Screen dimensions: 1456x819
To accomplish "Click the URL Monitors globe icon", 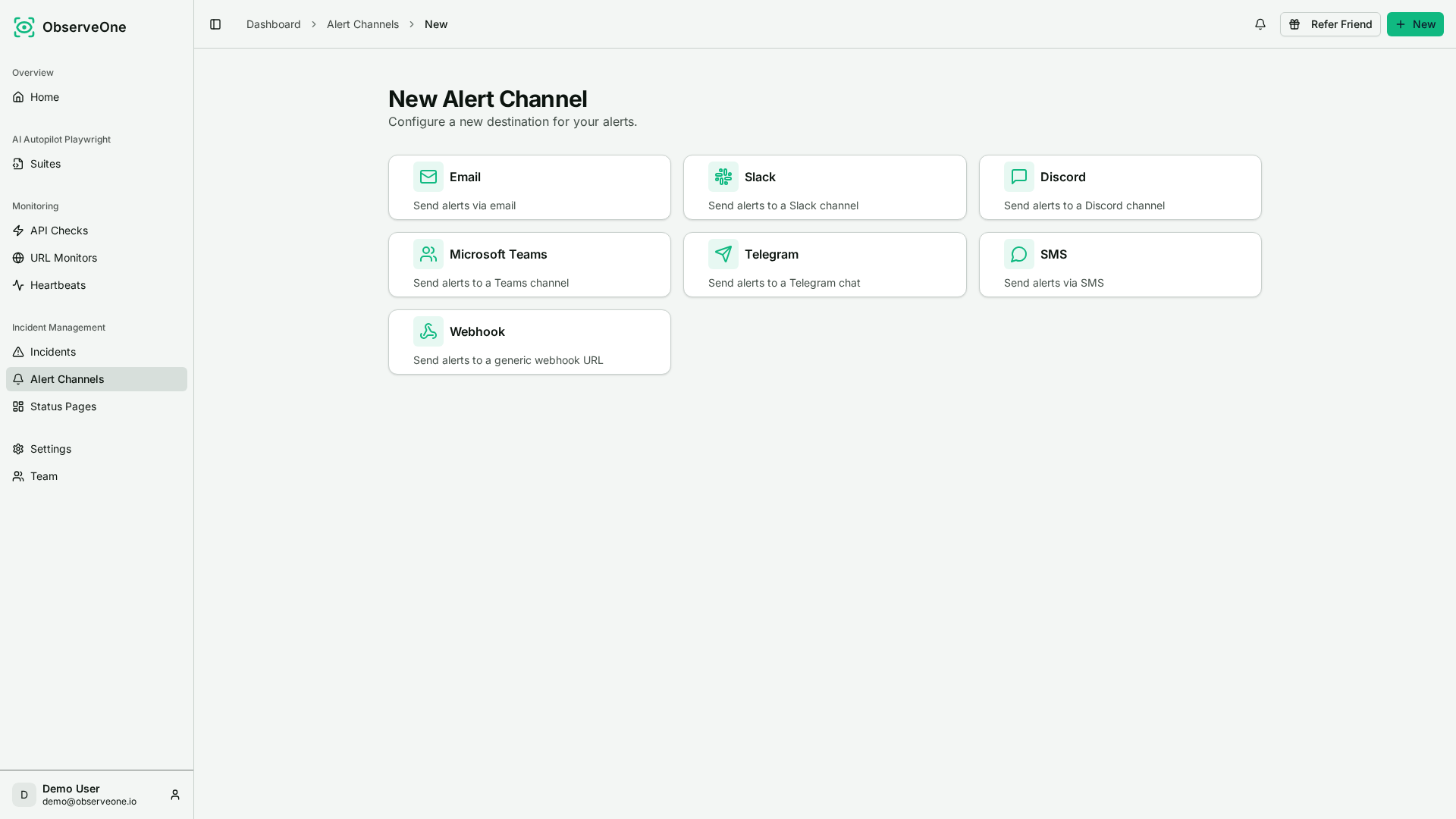I will 18,258.
